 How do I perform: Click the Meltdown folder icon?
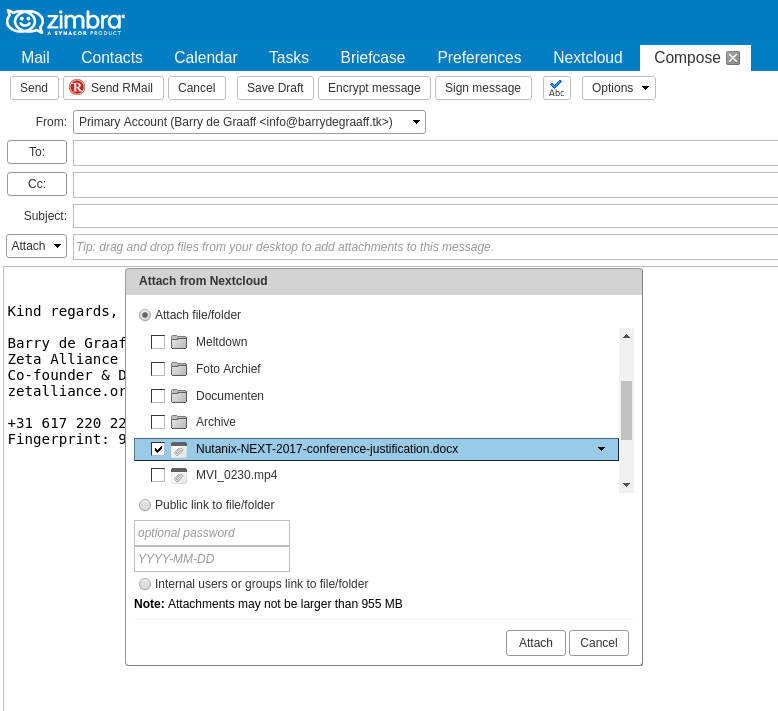click(179, 342)
